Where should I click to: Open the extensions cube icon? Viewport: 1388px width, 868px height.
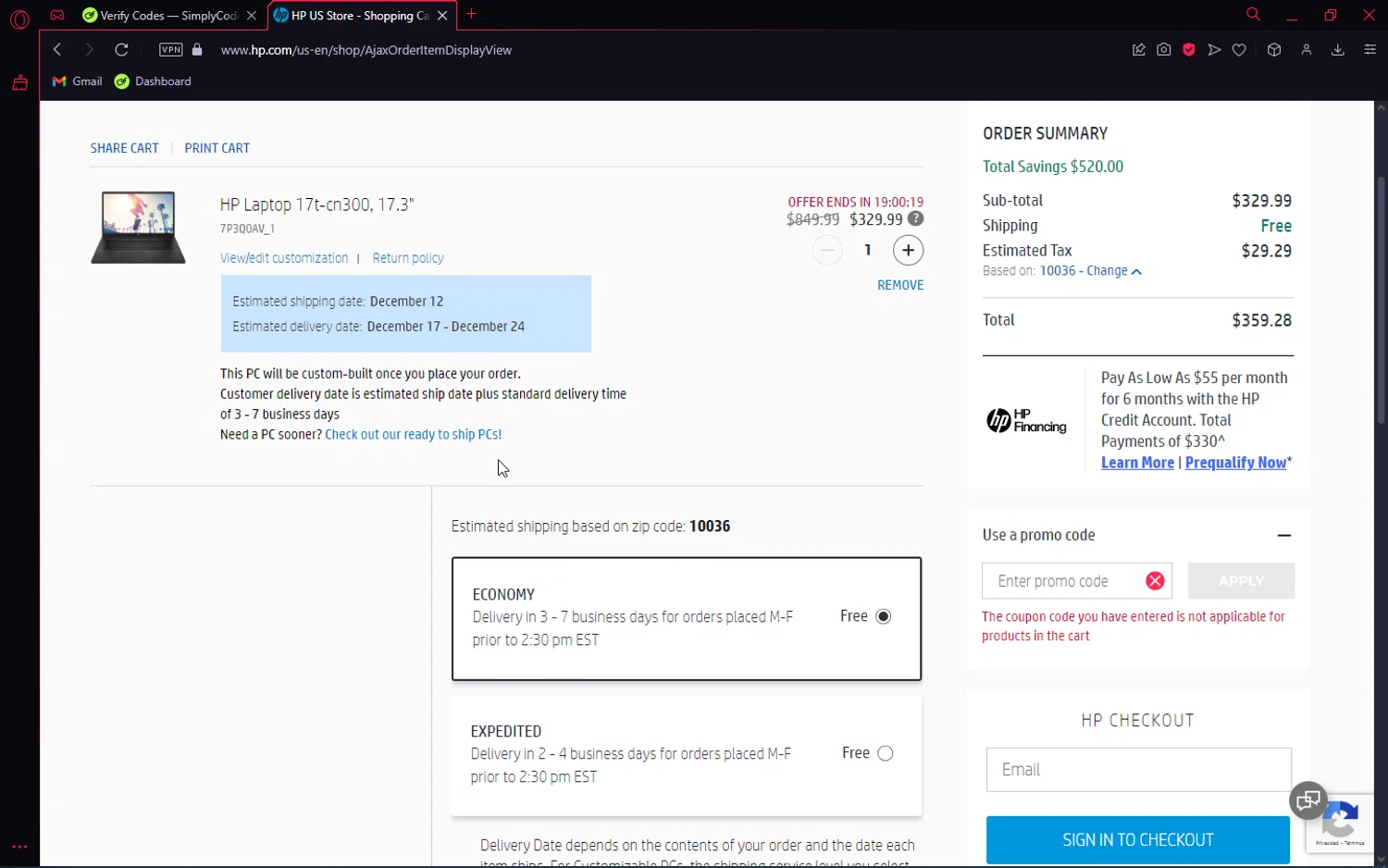tap(1274, 50)
